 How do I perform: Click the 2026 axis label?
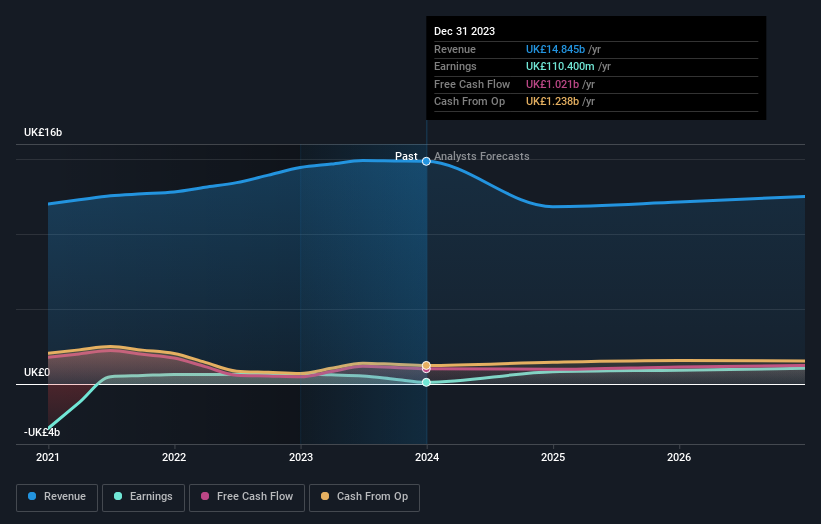point(679,457)
